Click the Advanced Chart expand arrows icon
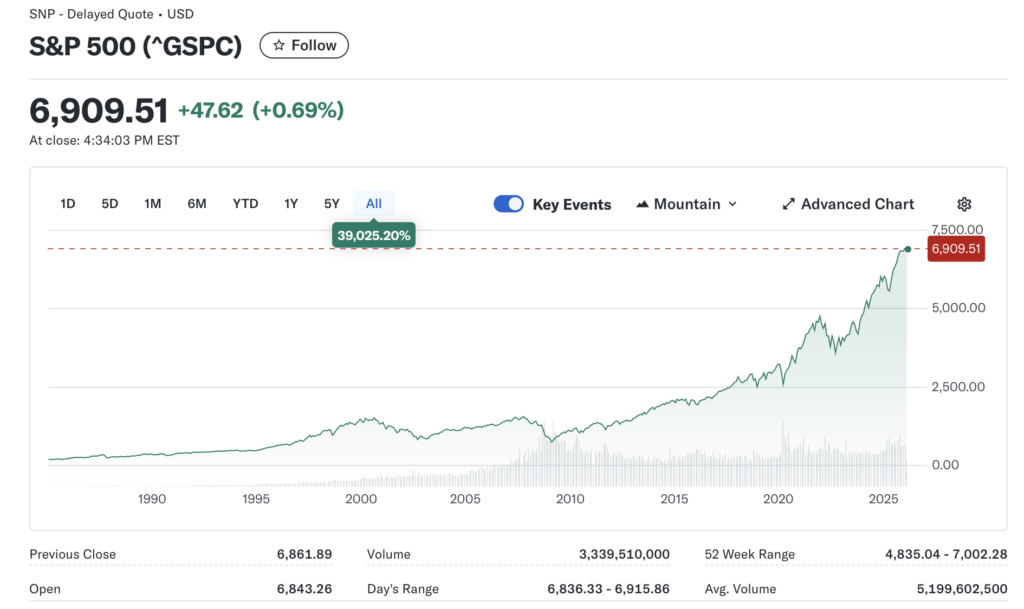 (x=788, y=204)
